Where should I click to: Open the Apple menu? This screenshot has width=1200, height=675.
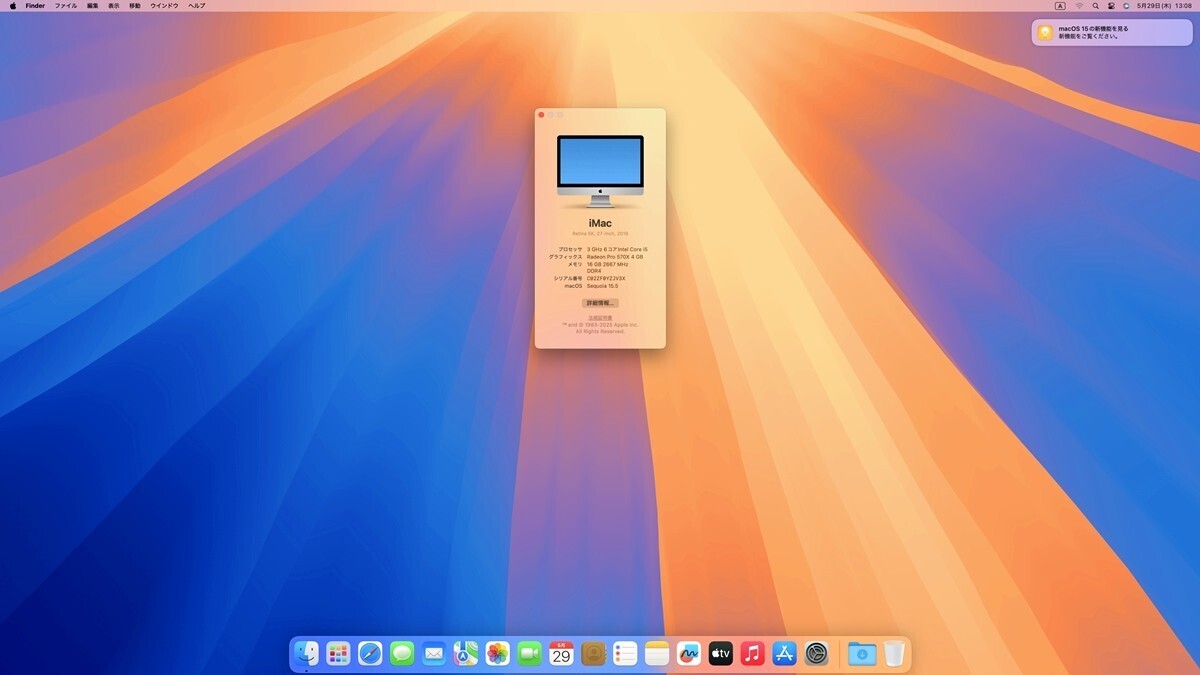click(x=12, y=6)
